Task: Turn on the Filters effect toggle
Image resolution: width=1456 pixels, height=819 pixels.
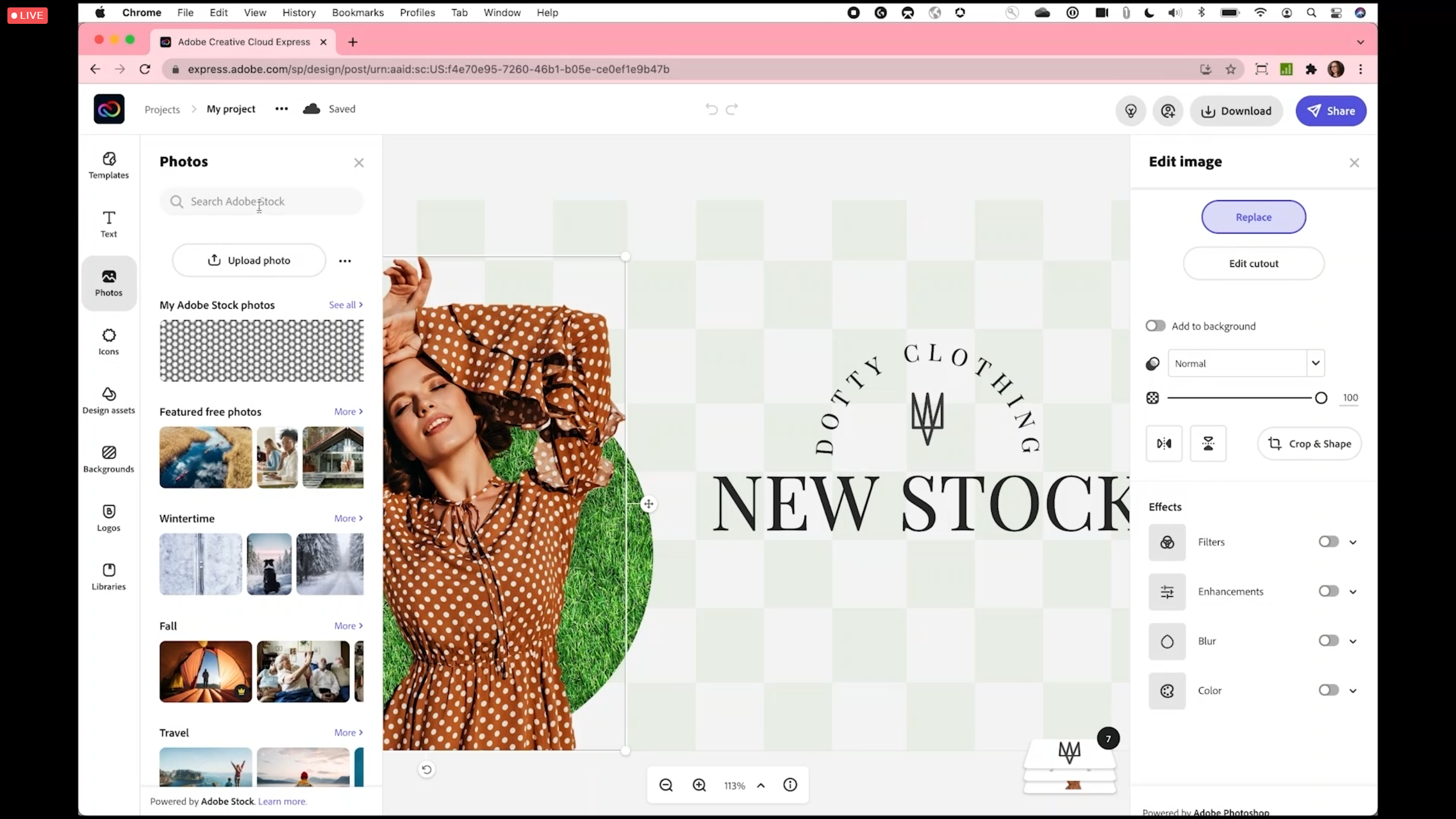Action: 1329,542
